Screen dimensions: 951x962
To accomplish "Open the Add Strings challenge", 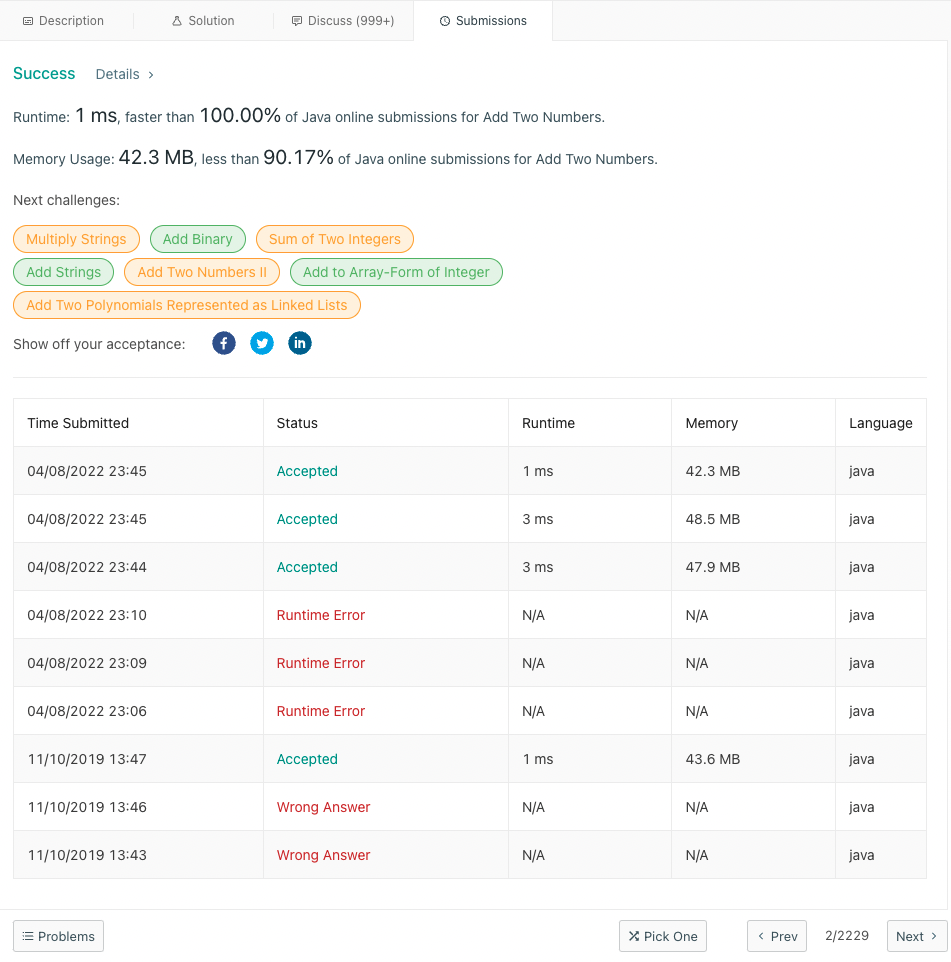I will pos(63,272).
